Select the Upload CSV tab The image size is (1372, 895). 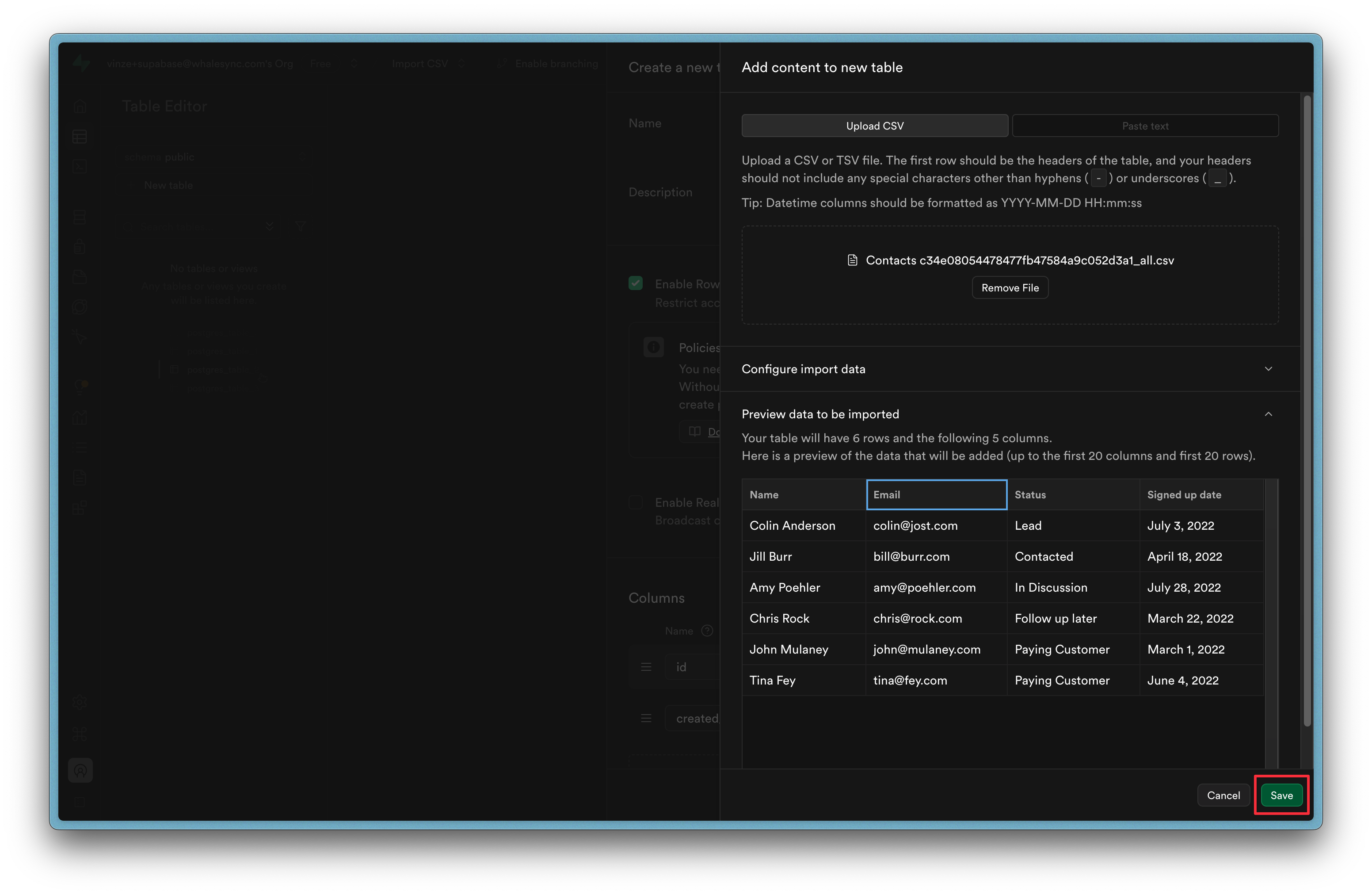(874, 126)
